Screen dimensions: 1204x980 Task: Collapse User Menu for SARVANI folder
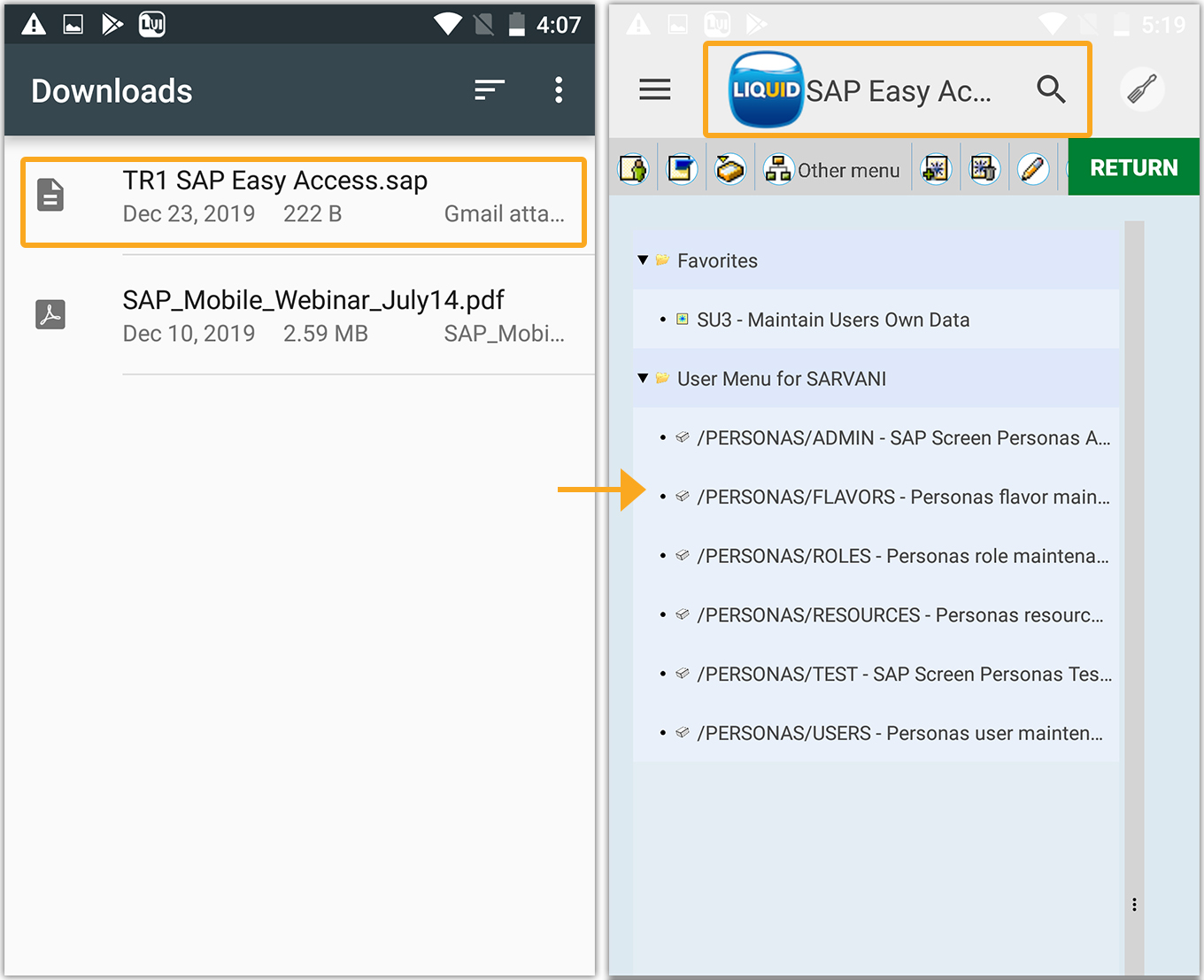[x=644, y=378]
